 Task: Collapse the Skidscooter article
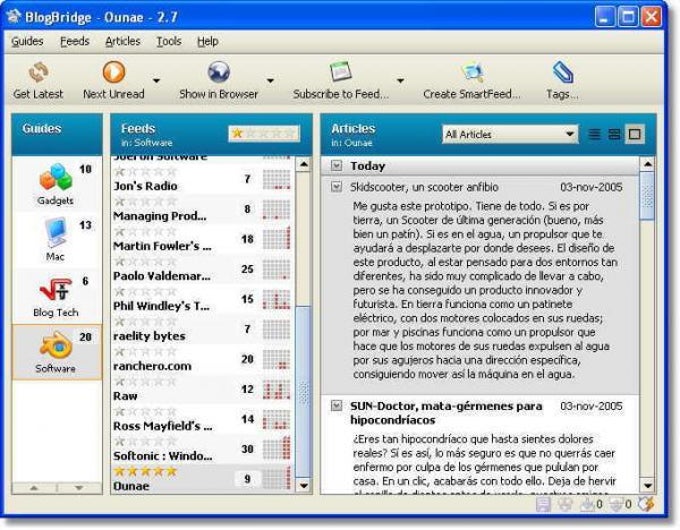click(x=337, y=187)
